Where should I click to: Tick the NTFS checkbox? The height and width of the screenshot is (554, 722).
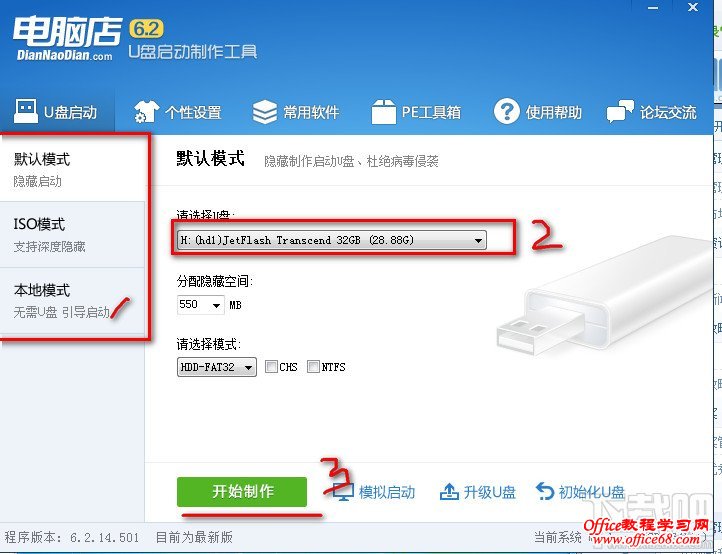(x=313, y=367)
